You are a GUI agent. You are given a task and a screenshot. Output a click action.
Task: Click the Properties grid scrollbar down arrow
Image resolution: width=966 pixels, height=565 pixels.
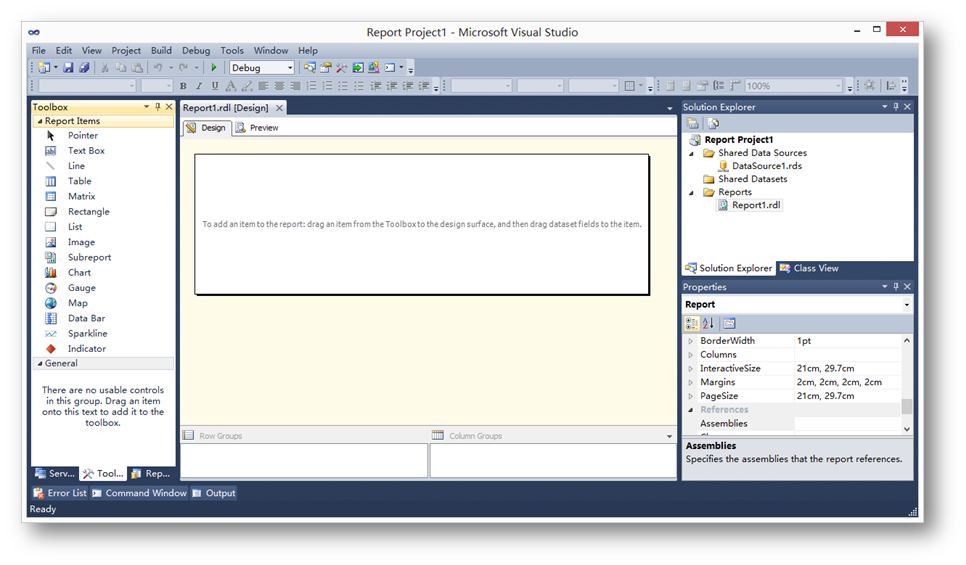907,429
